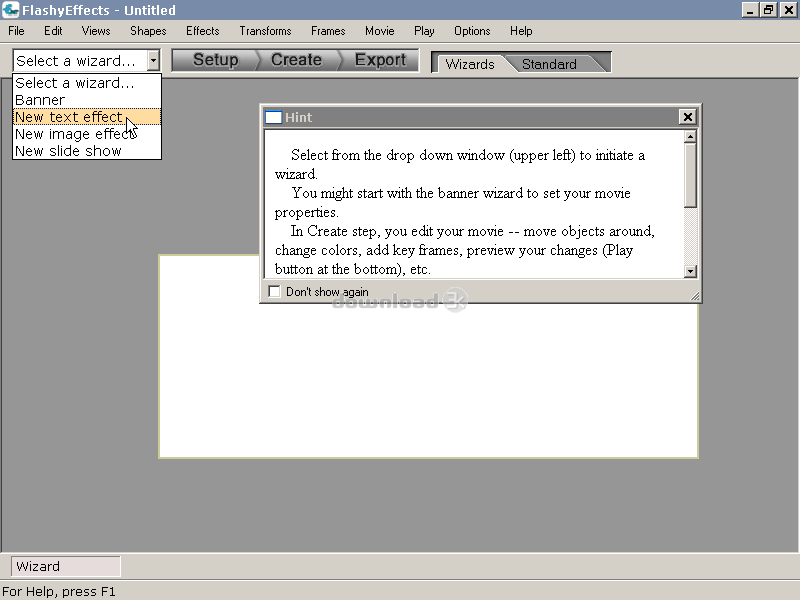Click the FlashyEffects app icon in title bar
Viewport: 800px width, 600px height.
(10, 10)
